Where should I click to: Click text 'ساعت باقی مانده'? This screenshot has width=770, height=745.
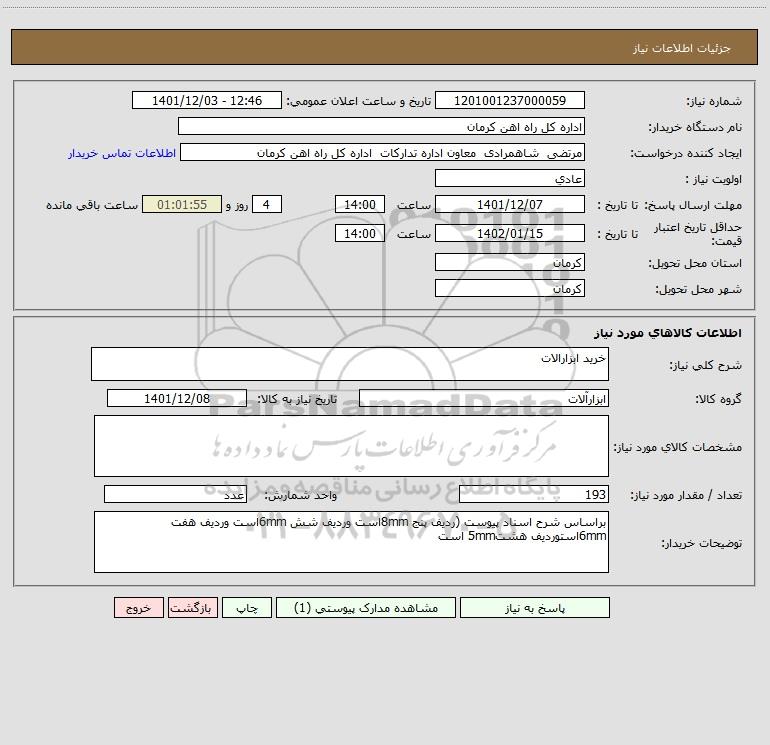pos(92,205)
